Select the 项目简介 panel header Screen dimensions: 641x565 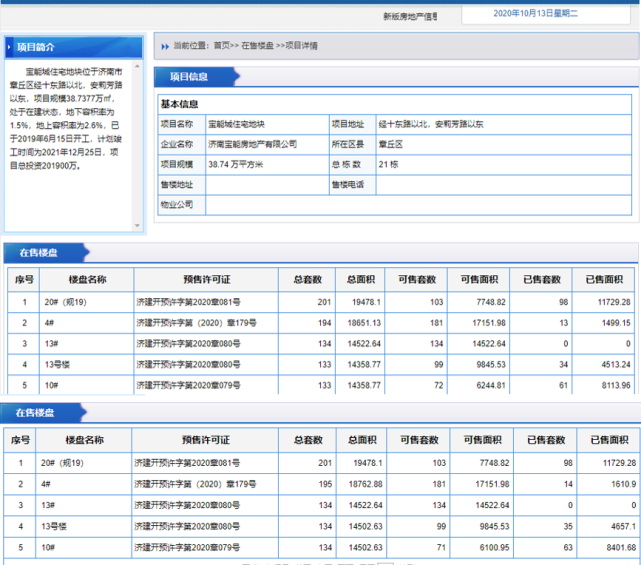(37, 47)
